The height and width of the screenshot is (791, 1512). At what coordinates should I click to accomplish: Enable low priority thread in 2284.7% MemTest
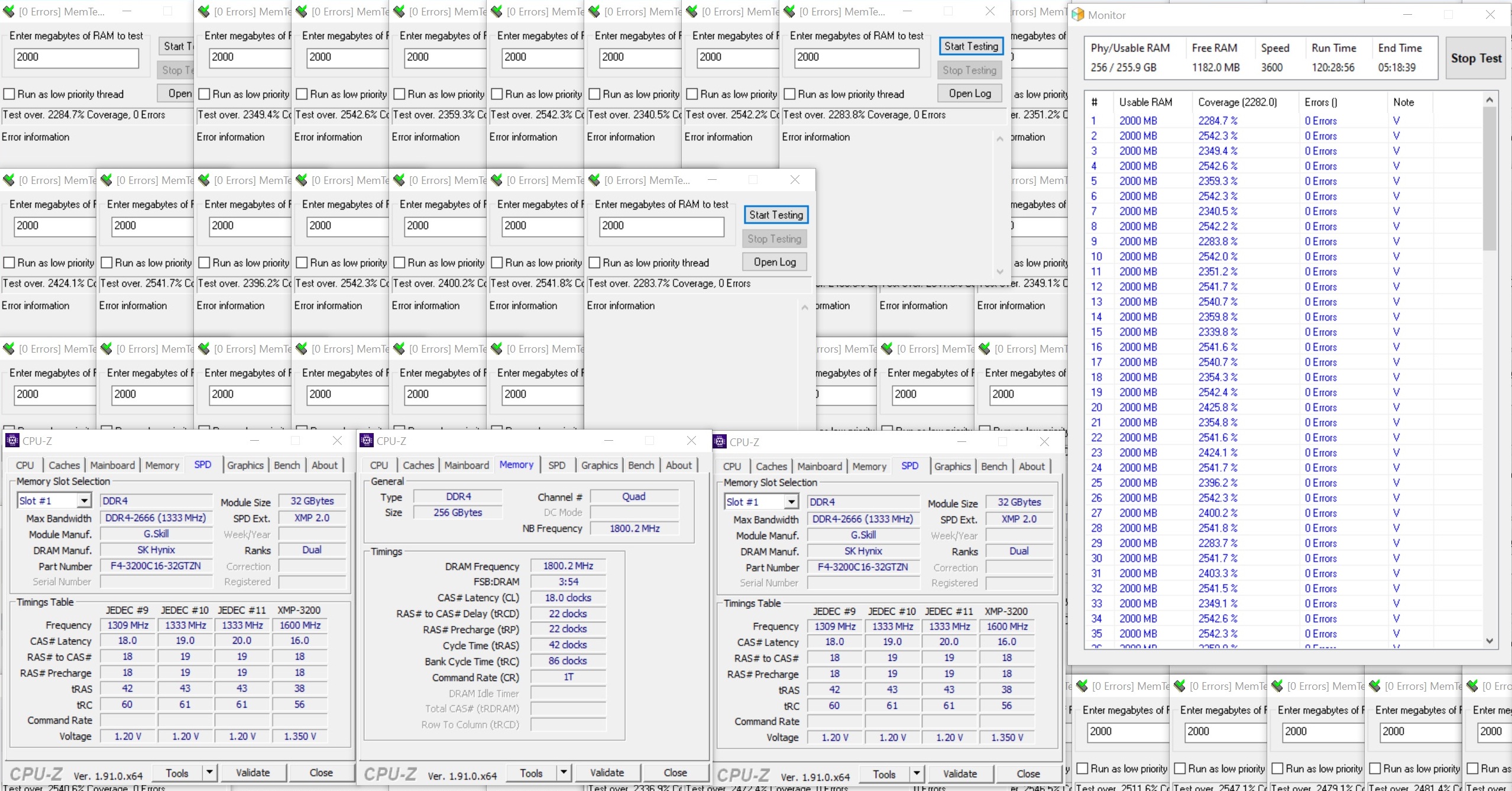(9, 94)
